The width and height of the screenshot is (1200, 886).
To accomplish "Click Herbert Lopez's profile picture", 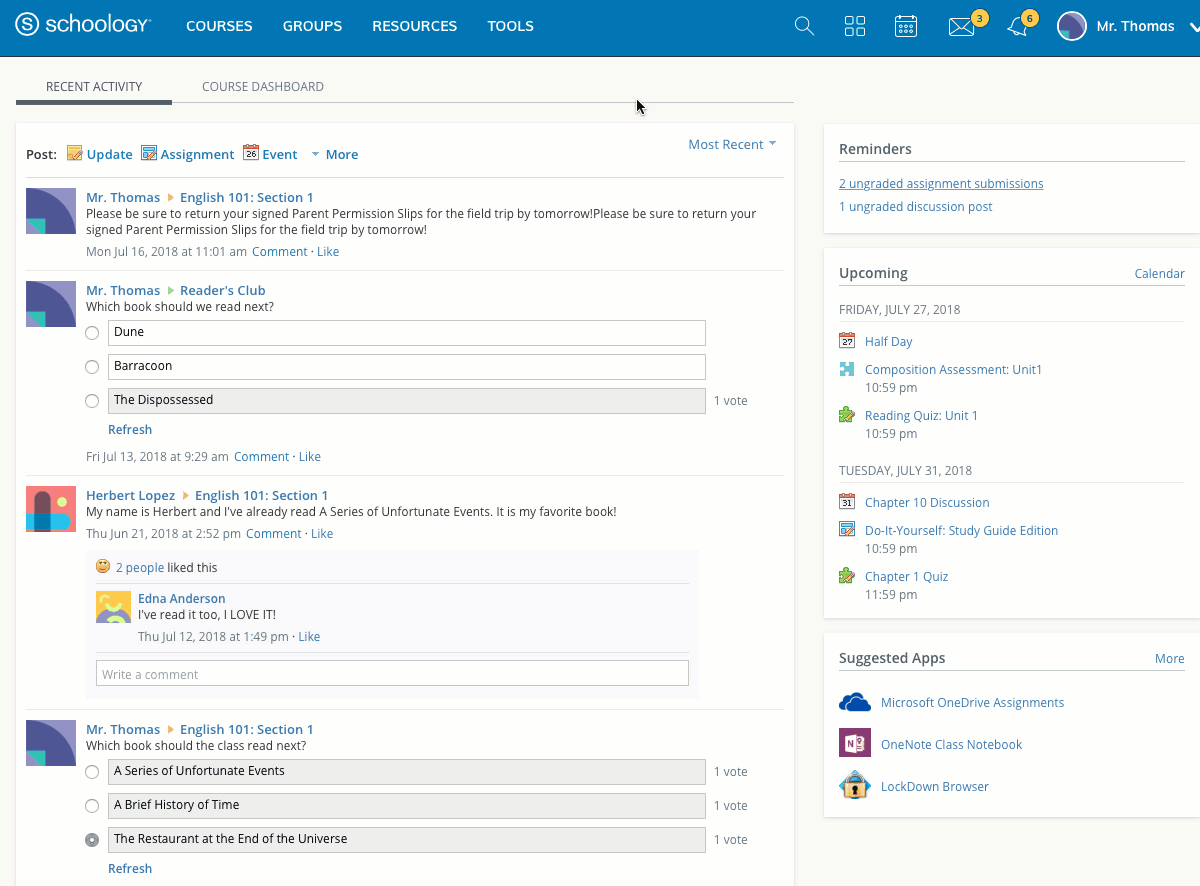I will [x=51, y=509].
